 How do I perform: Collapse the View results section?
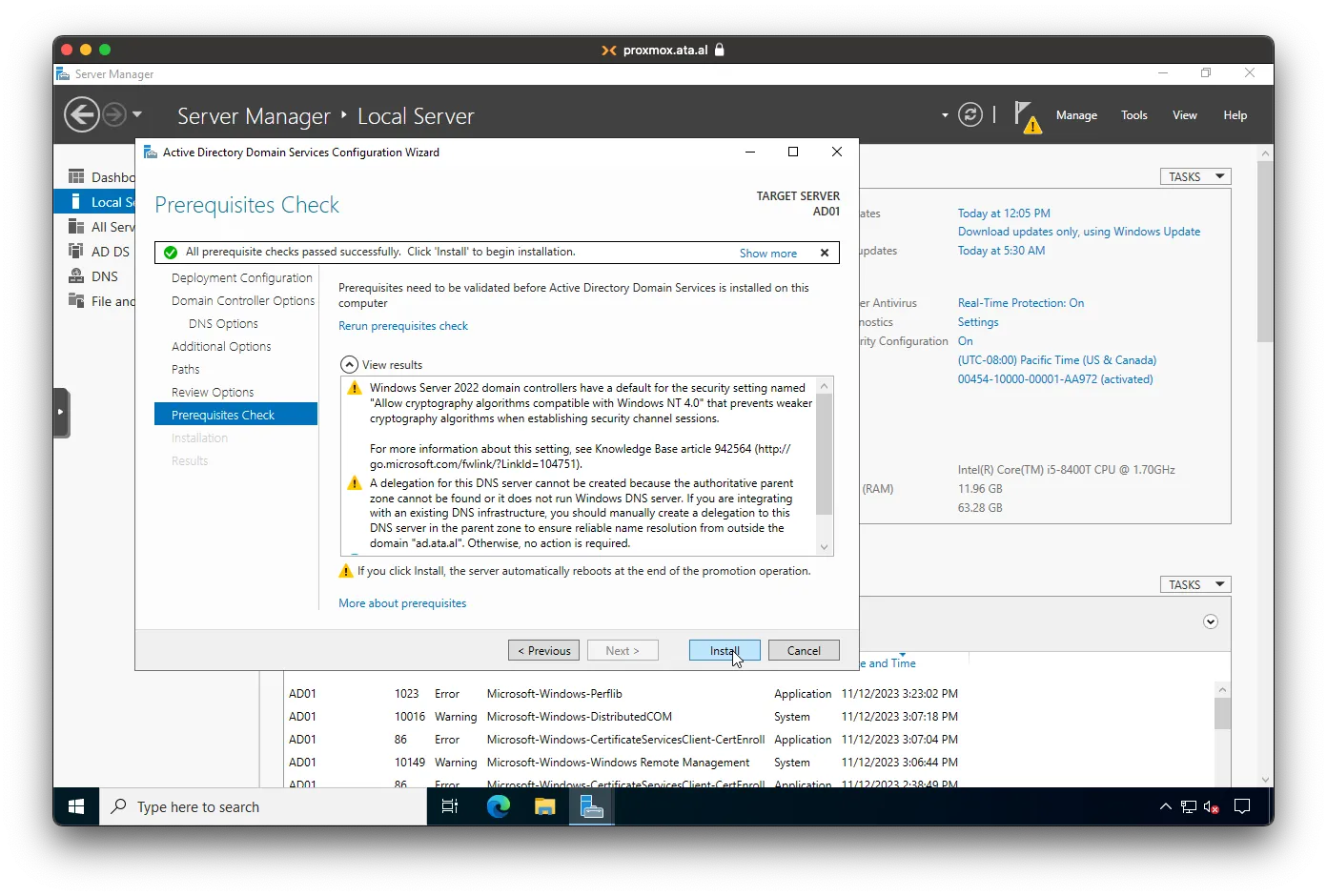click(x=350, y=365)
